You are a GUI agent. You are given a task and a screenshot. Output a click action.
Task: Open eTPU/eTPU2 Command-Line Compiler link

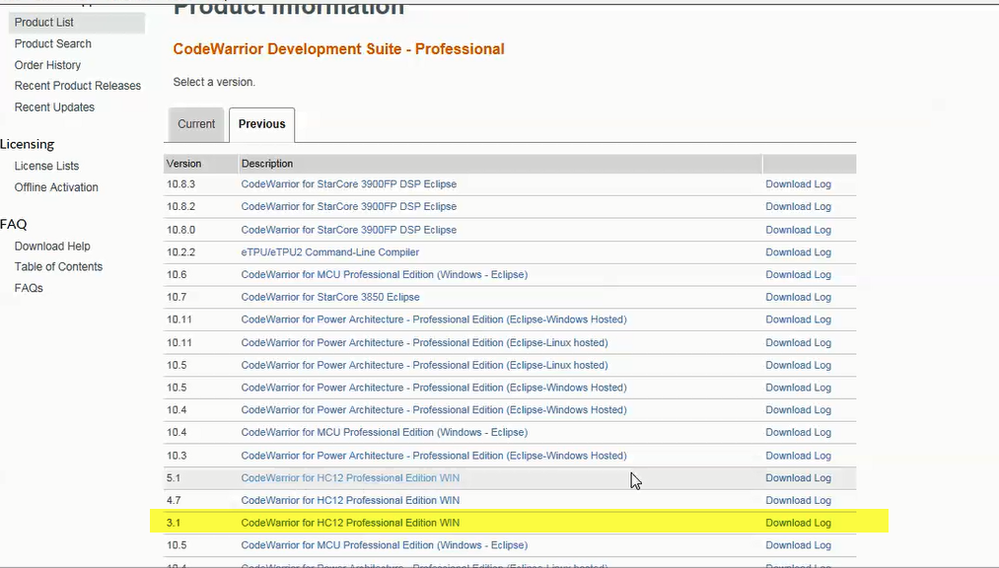pos(330,252)
